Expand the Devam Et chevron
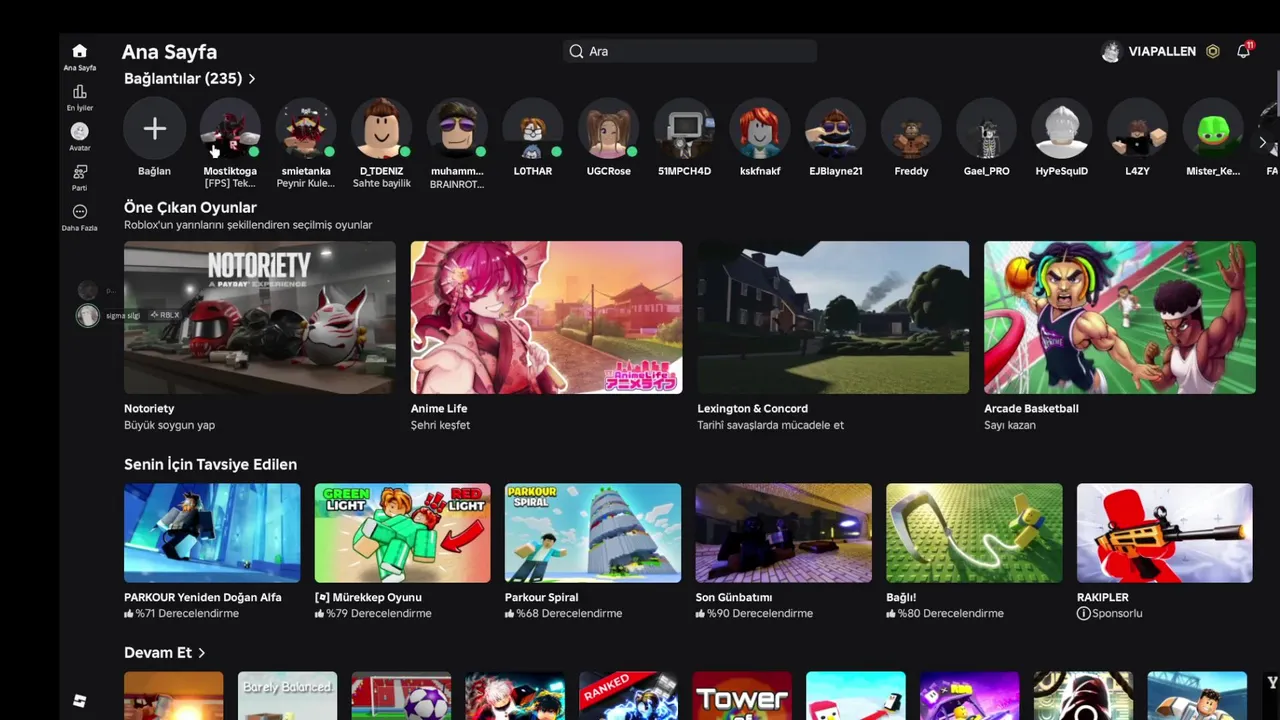This screenshot has height=720, width=1280. pos(202,652)
